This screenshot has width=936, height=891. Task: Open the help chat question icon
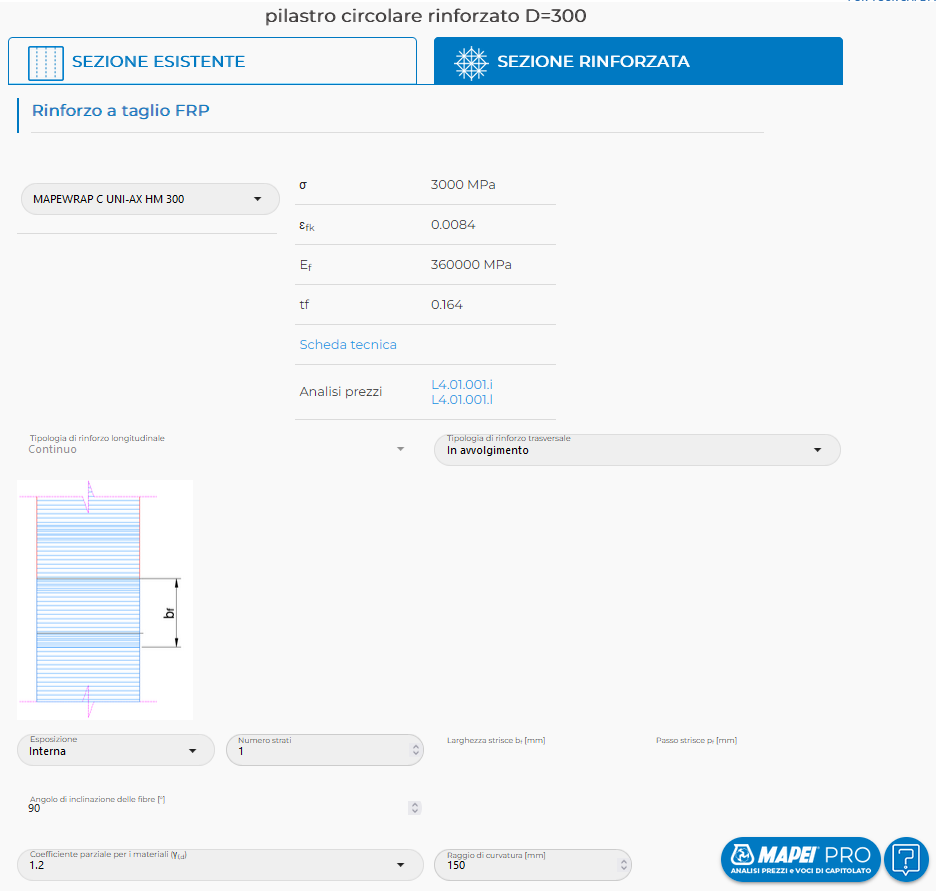[906, 859]
